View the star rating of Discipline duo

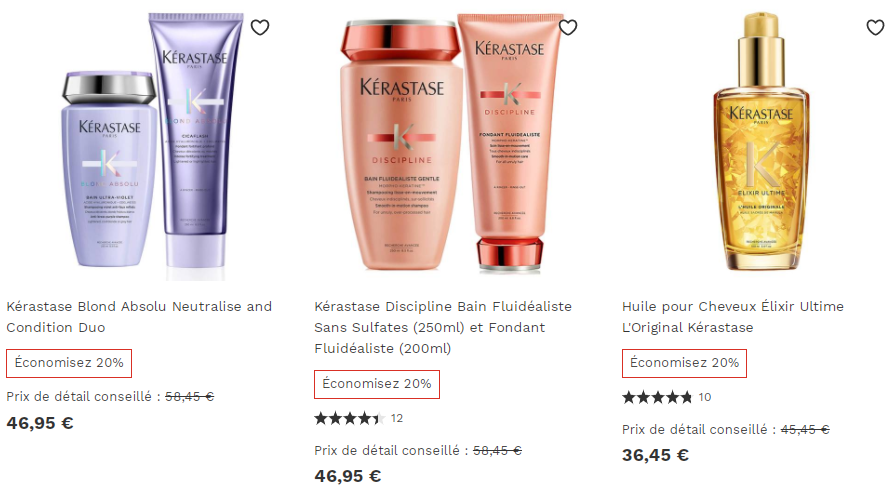click(x=350, y=419)
